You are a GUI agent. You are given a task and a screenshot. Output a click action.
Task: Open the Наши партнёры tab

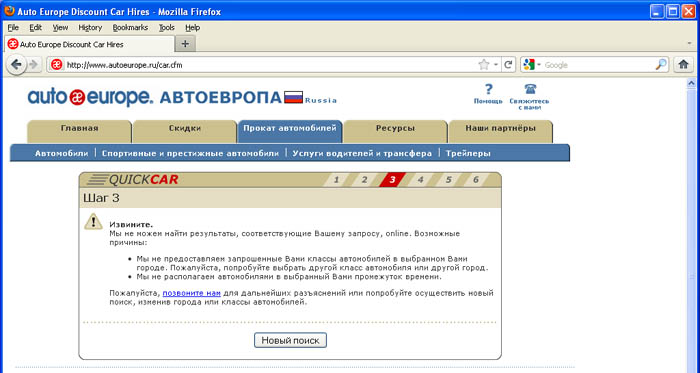tap(500, 132)
